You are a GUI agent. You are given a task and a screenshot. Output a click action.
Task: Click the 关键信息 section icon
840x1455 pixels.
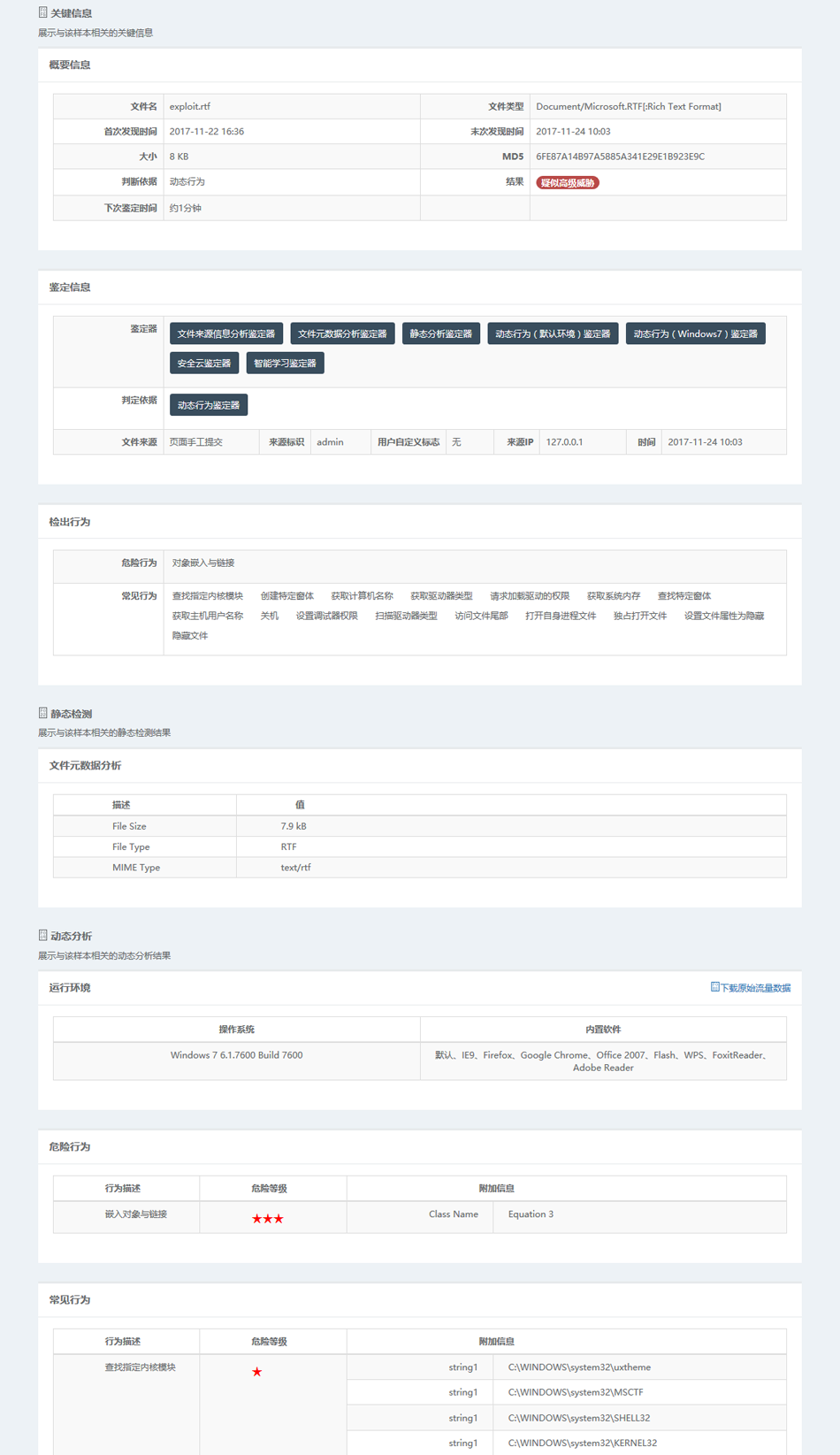[42, 12]
